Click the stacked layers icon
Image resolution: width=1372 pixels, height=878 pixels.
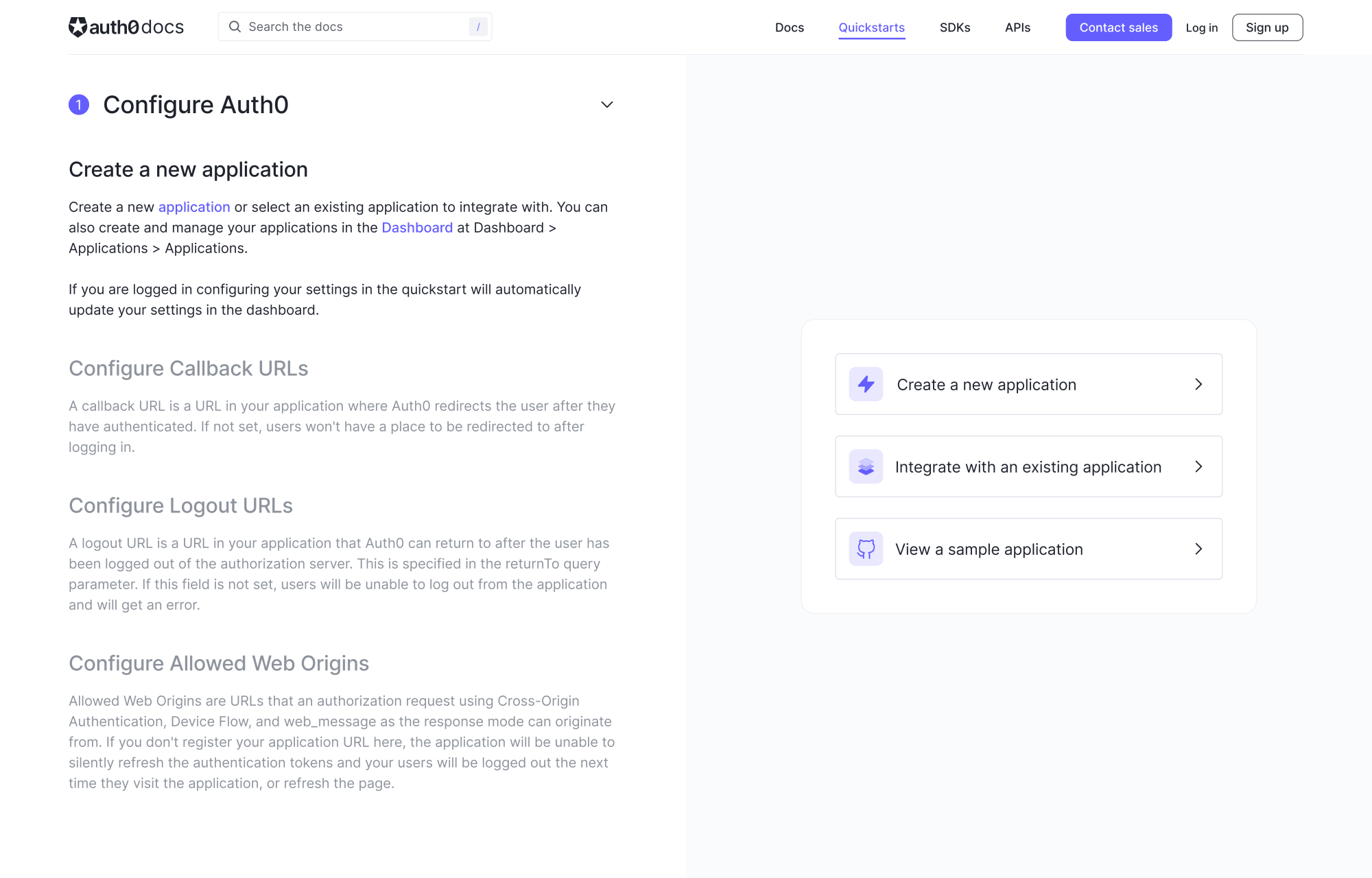point(866,466)
